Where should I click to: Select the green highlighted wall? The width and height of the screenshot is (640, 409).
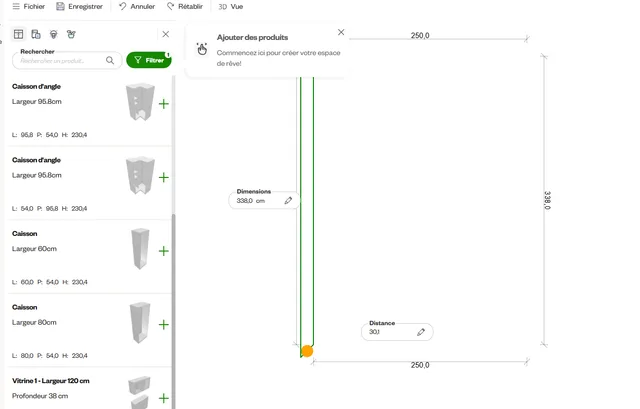click(307, 212)
